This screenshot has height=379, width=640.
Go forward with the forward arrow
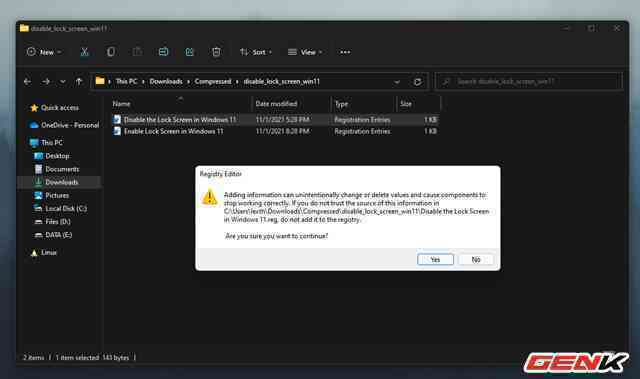click(x=46, y=82)
